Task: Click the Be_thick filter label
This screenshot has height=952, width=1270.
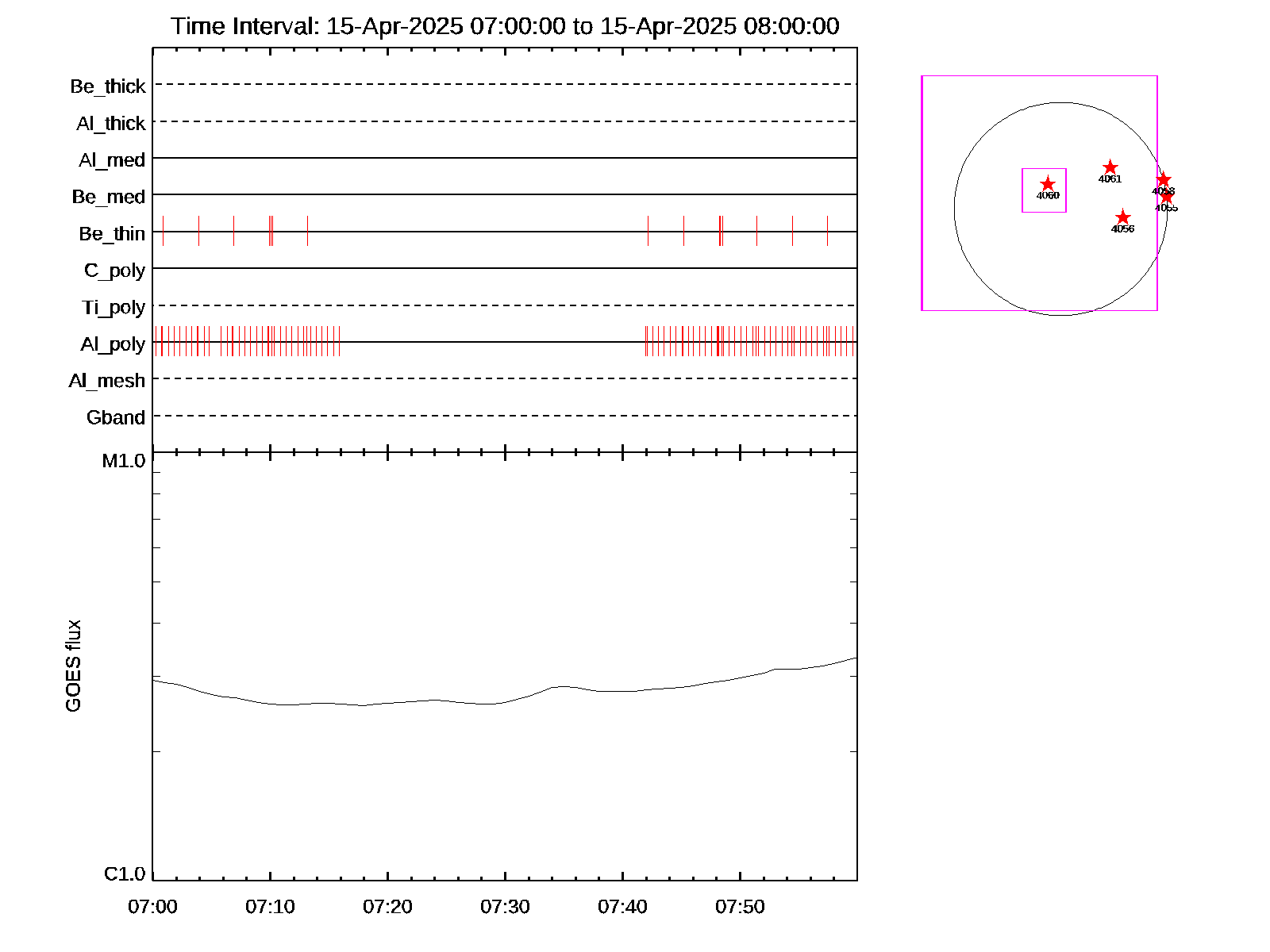Action: (108, 86)
